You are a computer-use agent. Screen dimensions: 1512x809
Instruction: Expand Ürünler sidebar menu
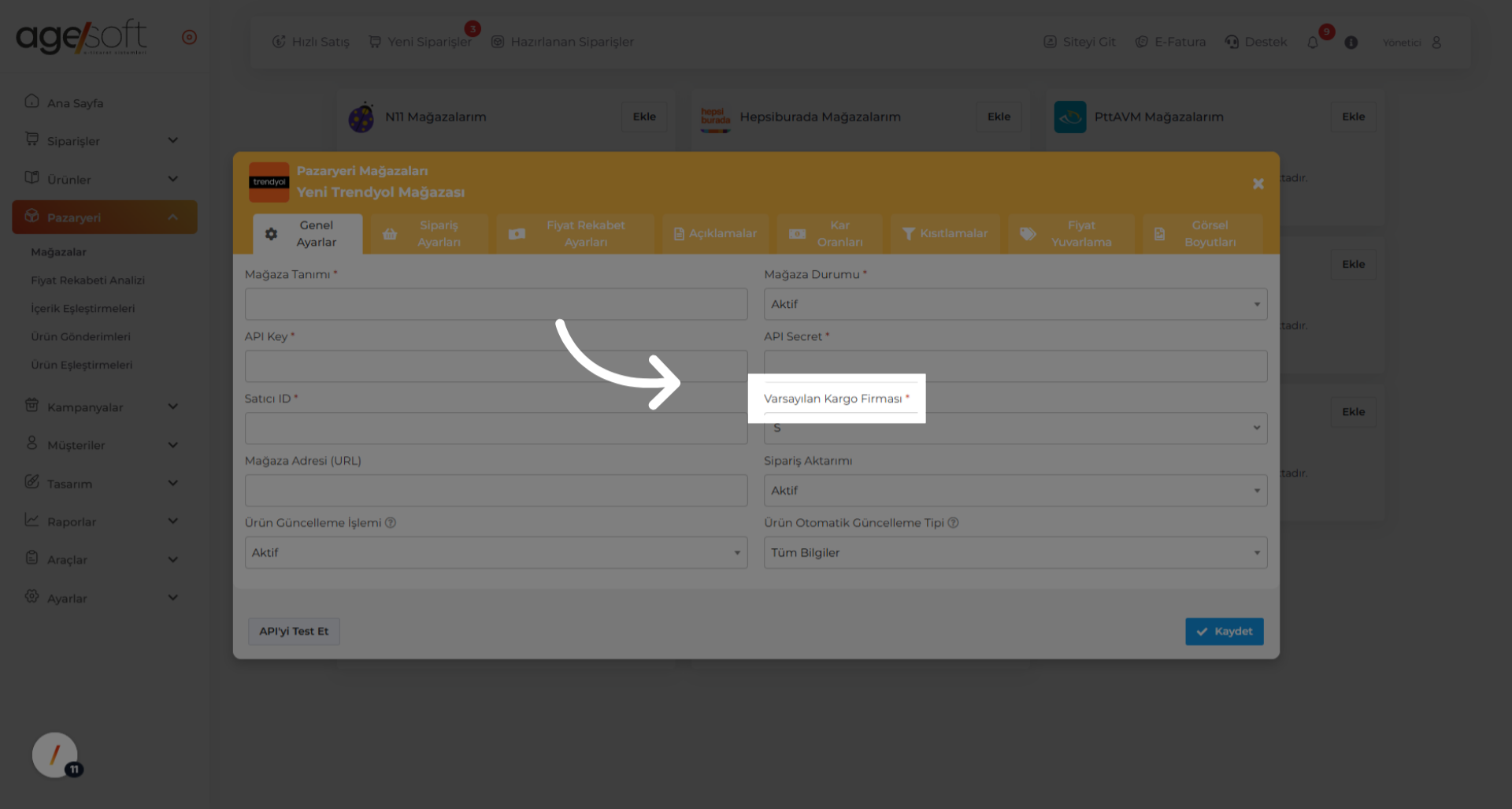coord(104,179)
